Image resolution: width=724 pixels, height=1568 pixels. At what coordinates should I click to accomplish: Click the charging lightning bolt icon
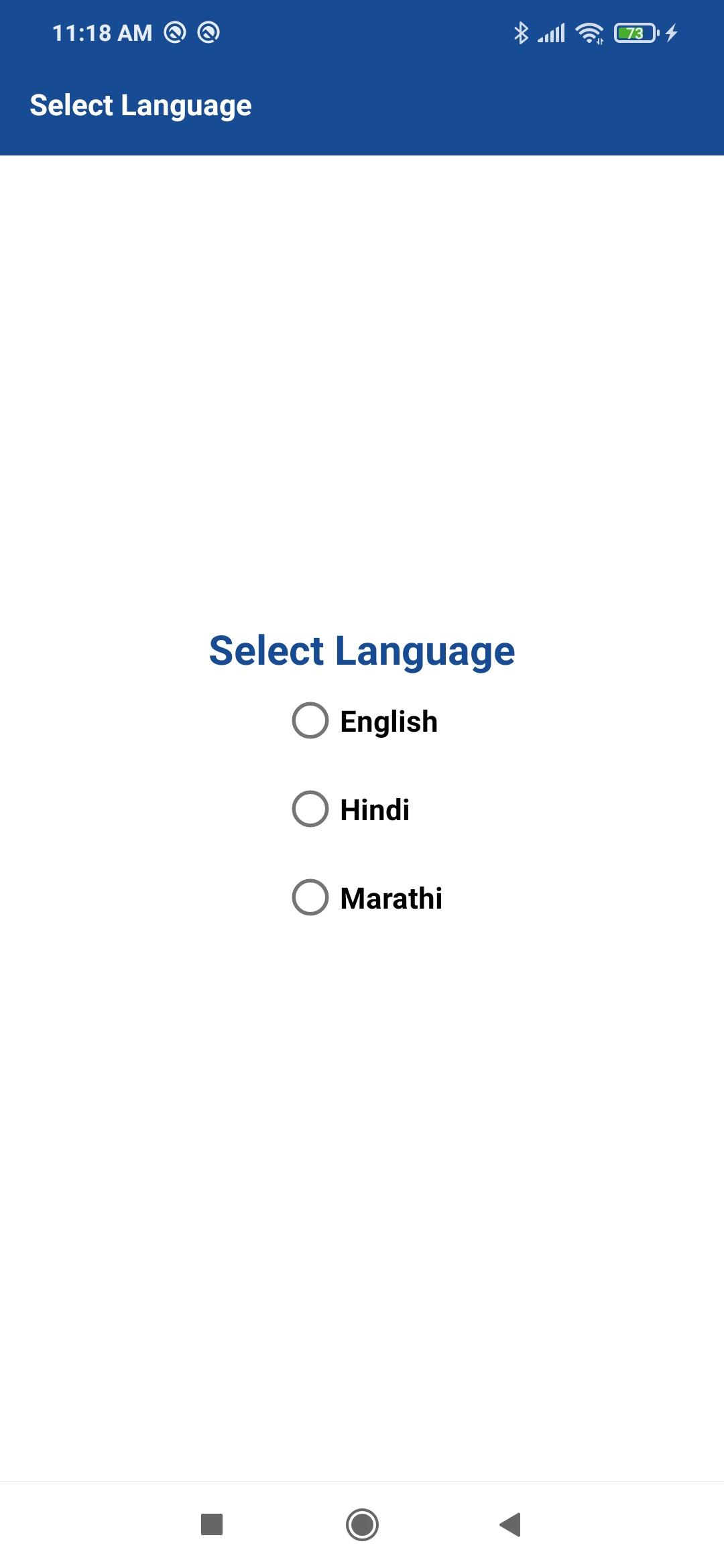pyautogui.click(x=672, y=33)
